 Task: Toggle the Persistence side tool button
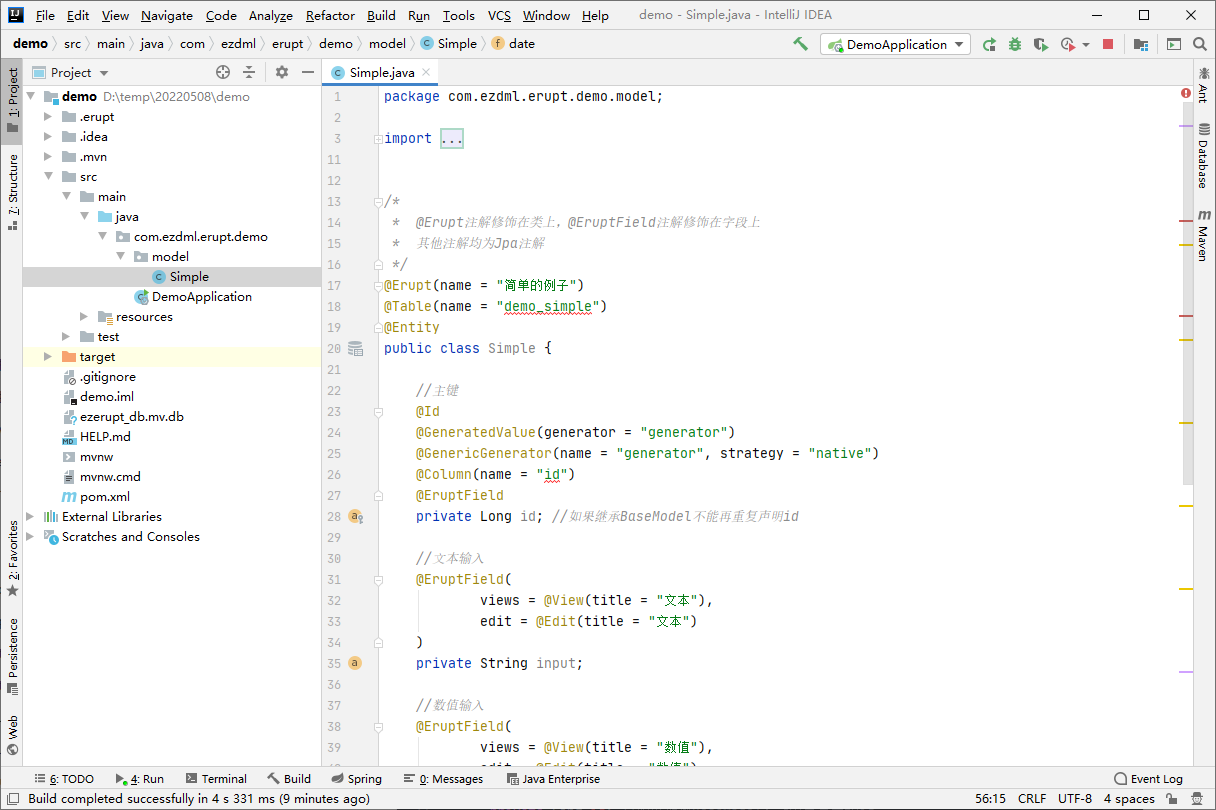[12, 655]
